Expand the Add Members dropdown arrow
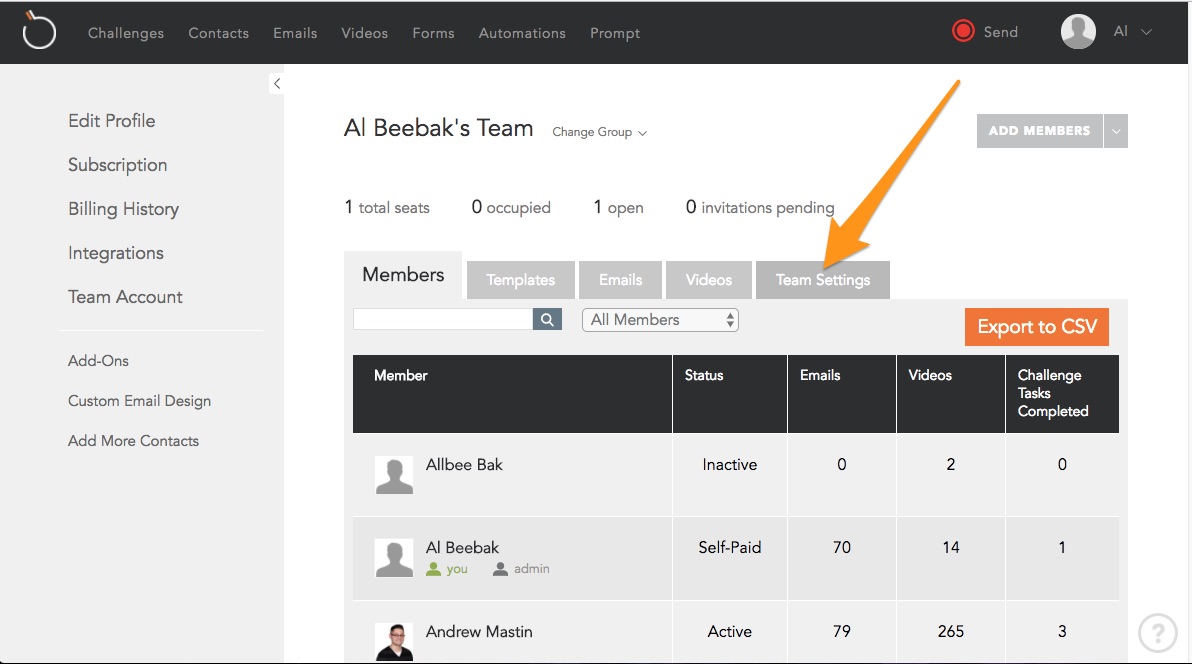The height and width of the screenshot is (664, 1192). coord(1116,131)
